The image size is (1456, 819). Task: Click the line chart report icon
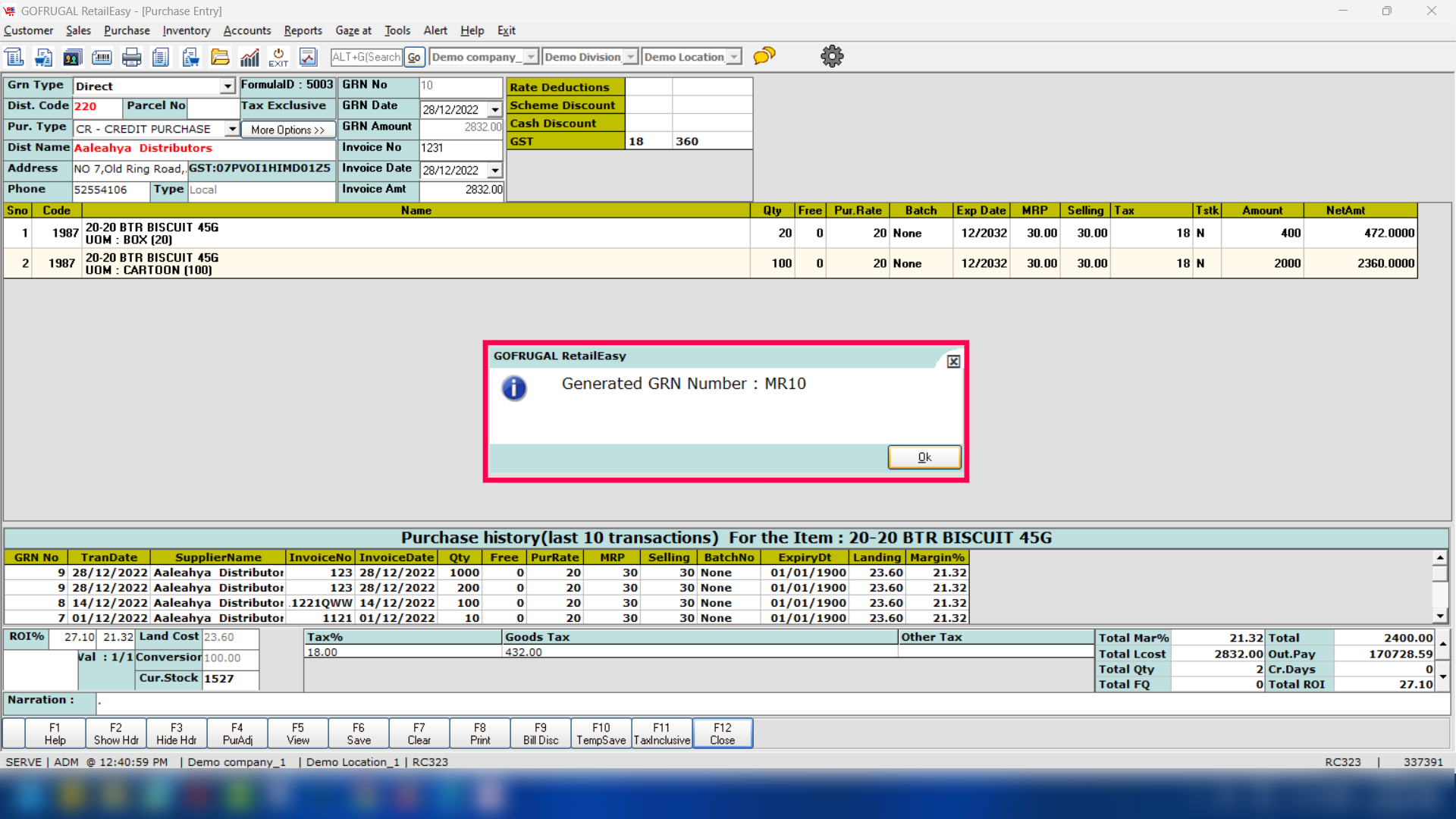click(x=308, y=57)
